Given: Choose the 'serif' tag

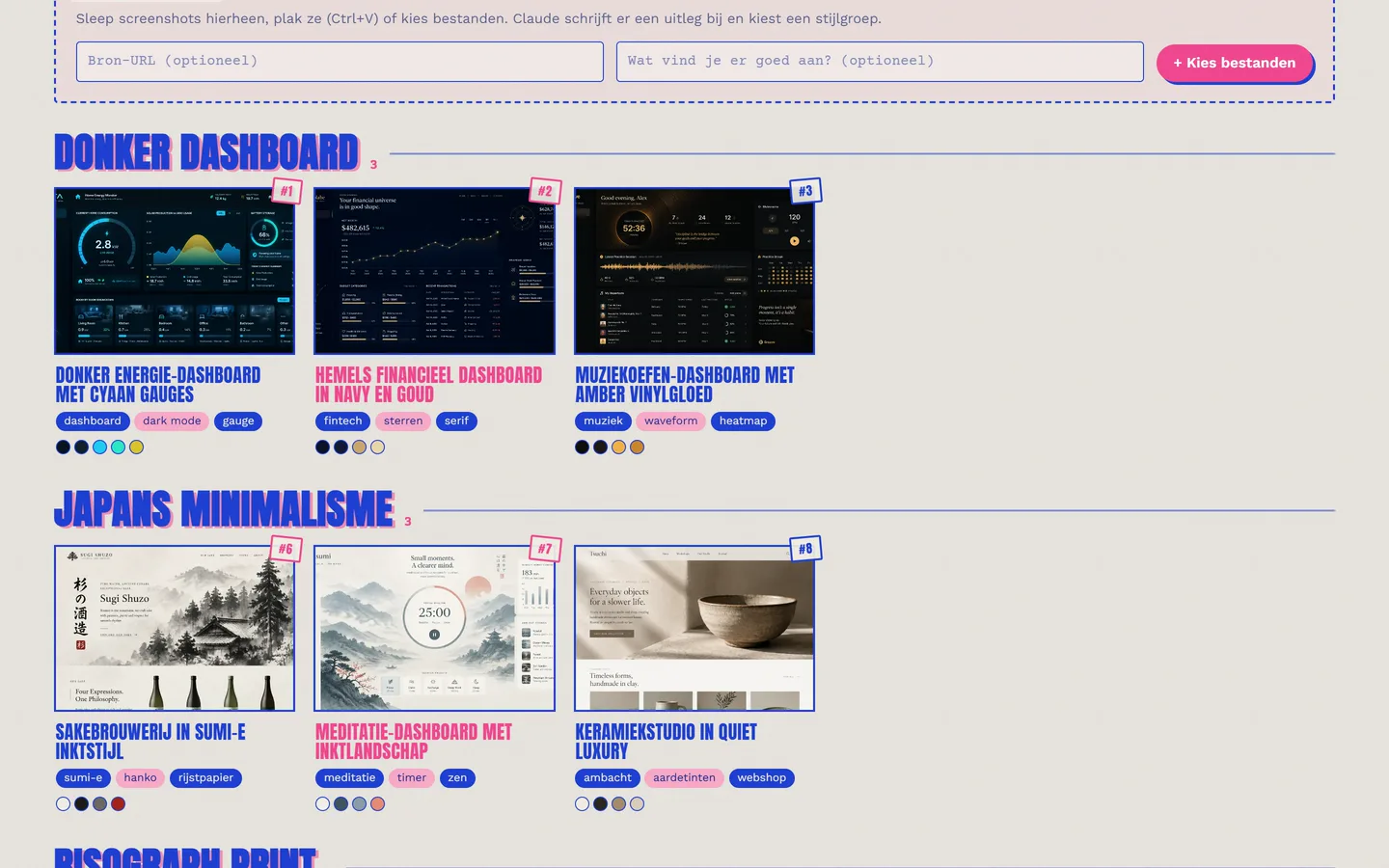Looking at the screenshot, I should click(456, 421).
